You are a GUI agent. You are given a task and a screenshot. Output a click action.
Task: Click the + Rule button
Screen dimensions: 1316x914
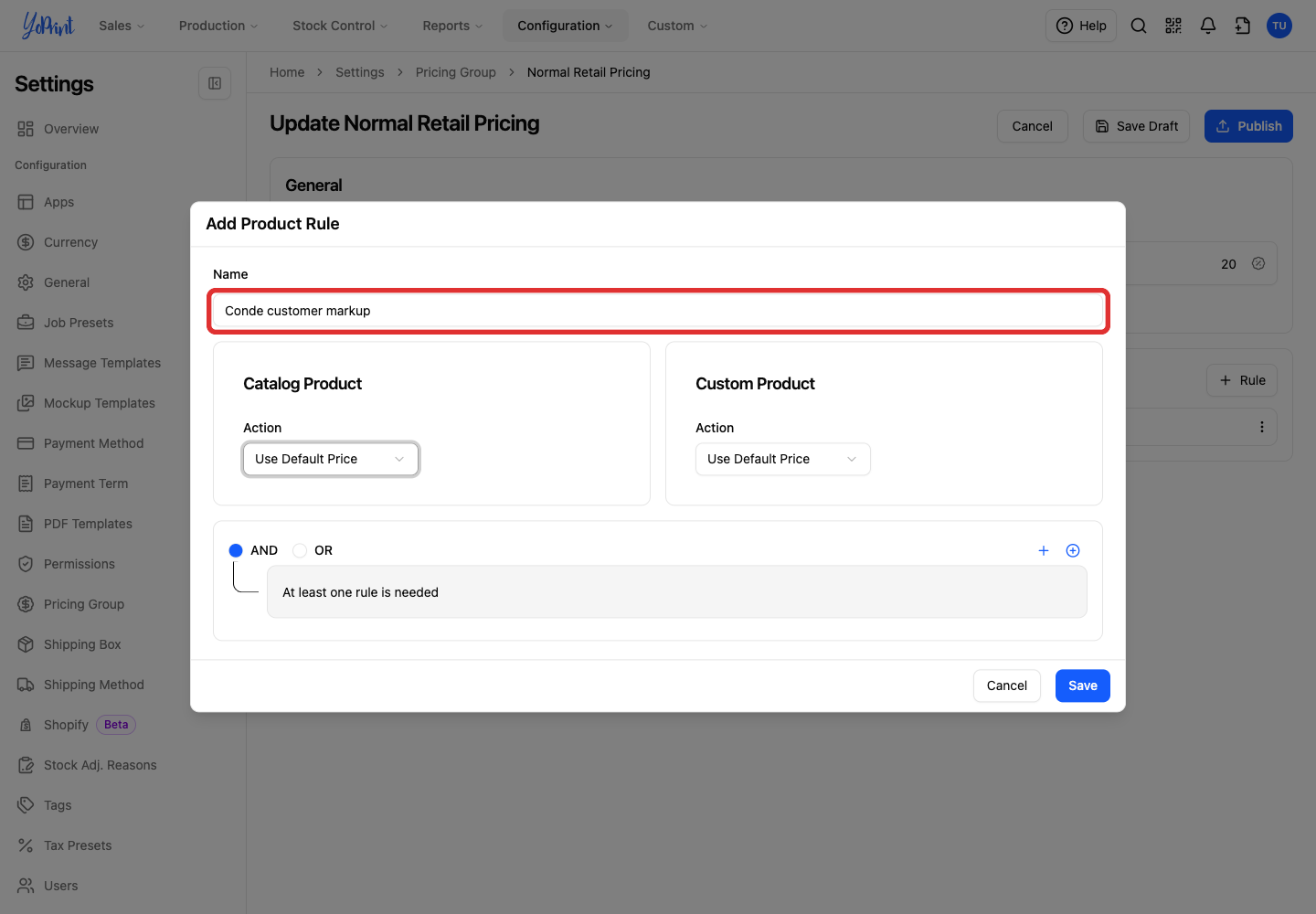click(x=1242, y=380)
